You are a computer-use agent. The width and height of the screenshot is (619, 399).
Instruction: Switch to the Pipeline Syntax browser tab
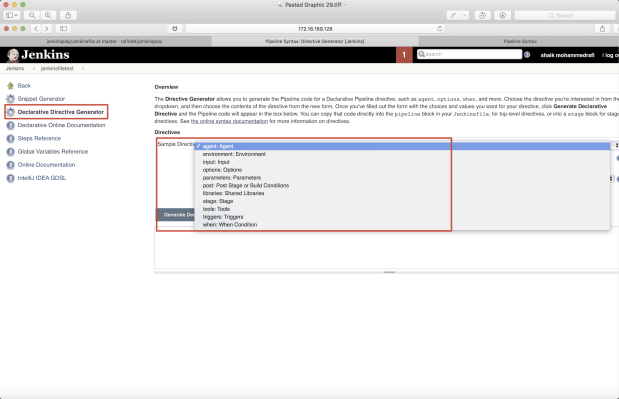520,41
